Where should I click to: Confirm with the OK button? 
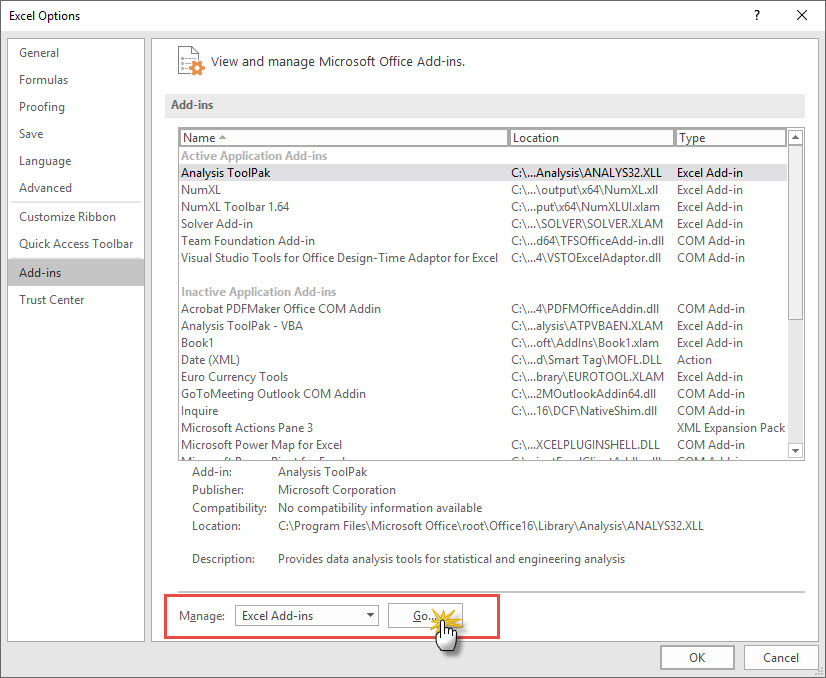coord(697,657)
